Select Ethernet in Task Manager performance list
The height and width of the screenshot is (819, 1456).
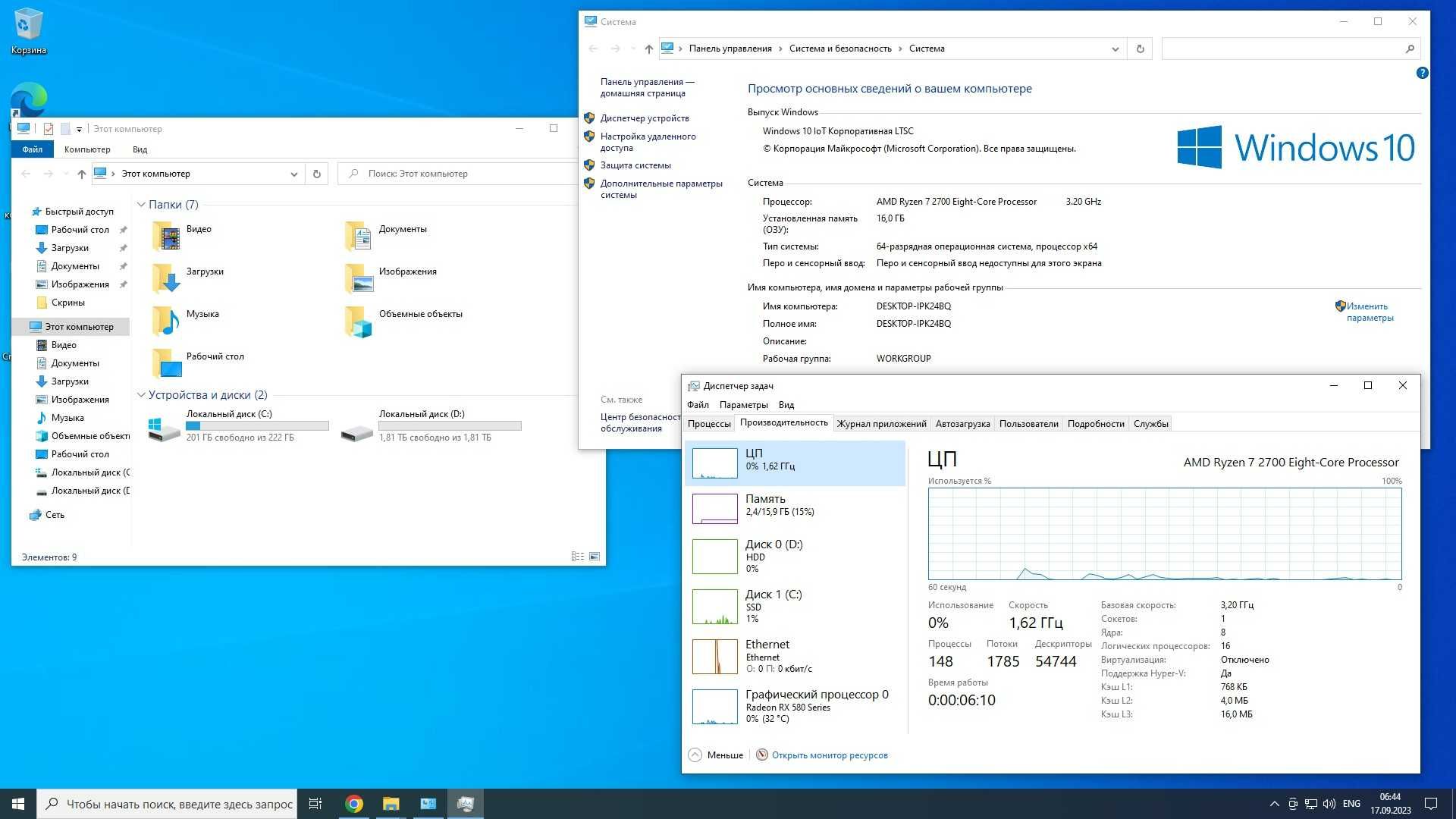click(x=795, y=656)
